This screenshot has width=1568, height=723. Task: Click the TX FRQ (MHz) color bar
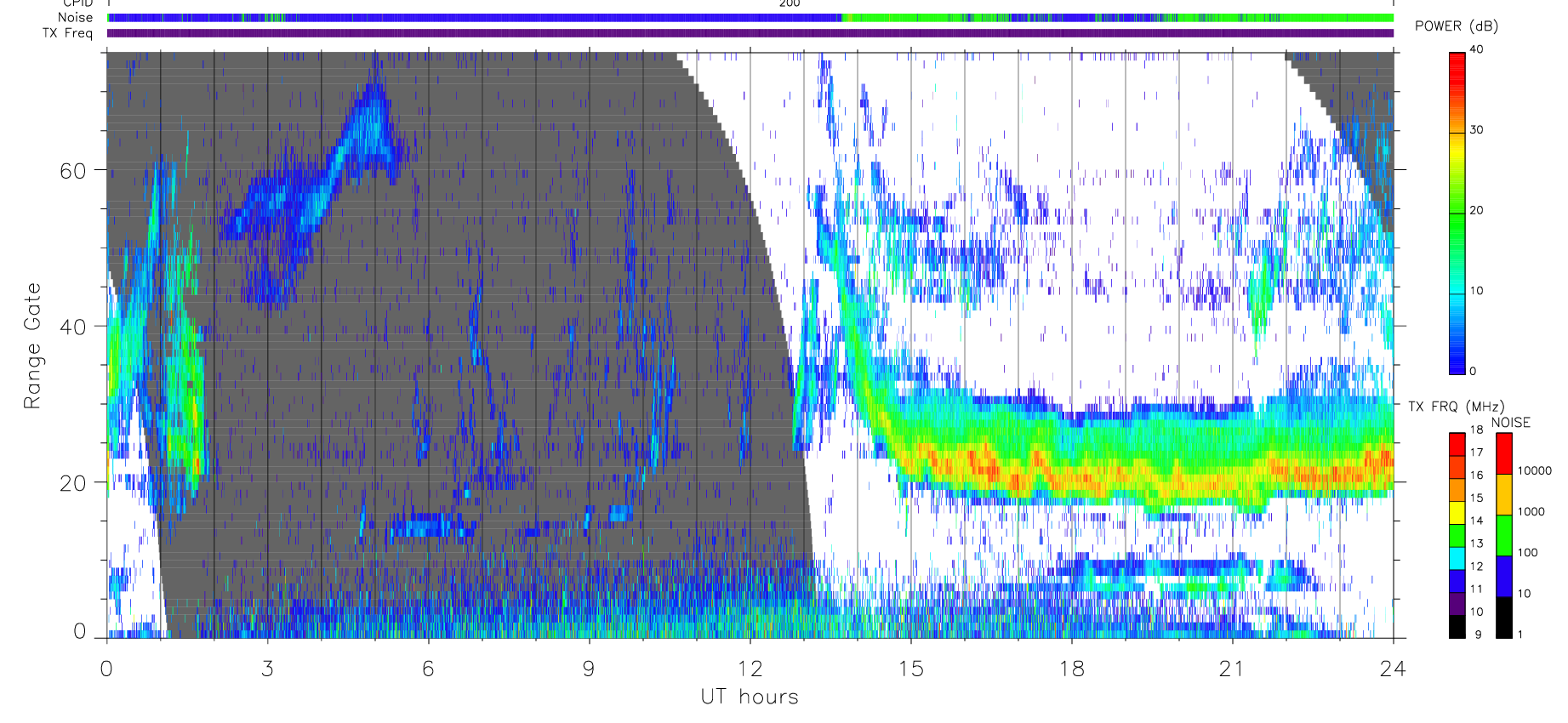point(1457,536)
